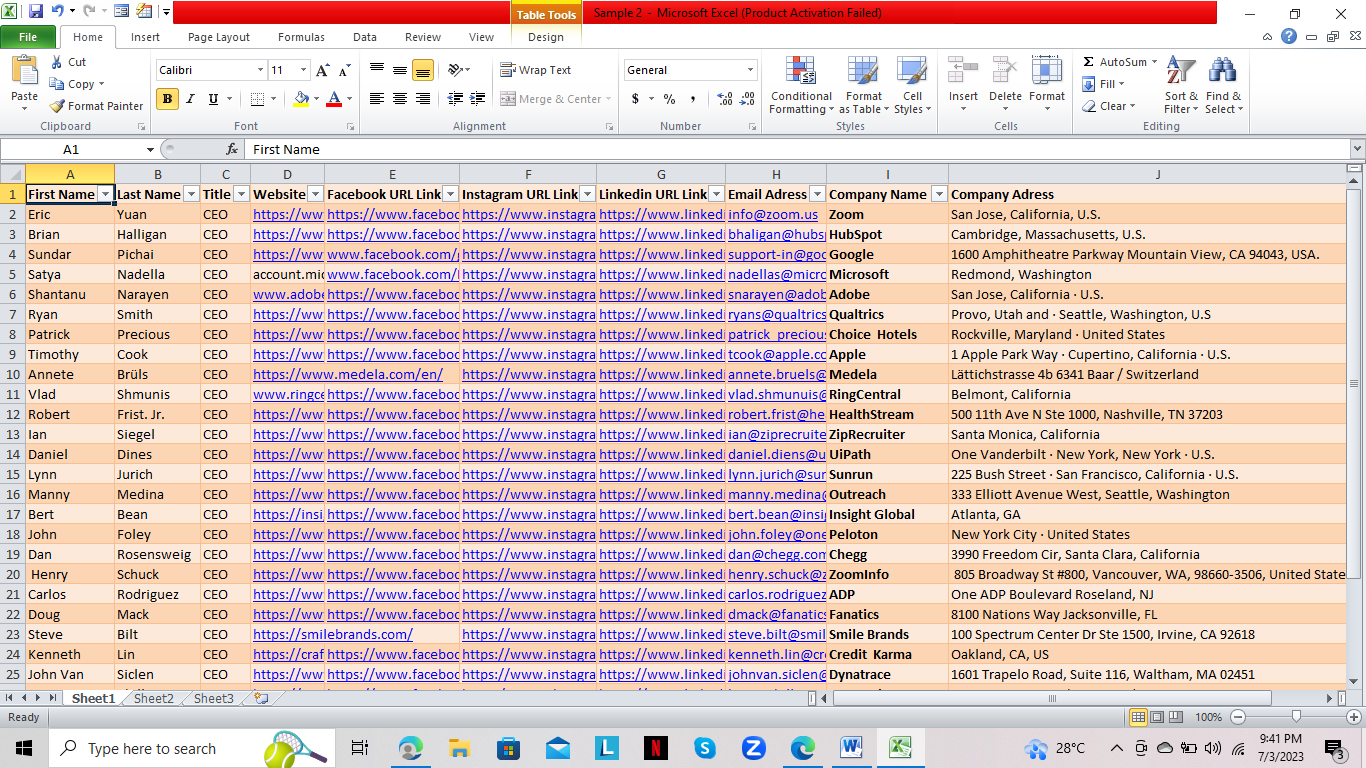Viewport: 1366px width, 768px height.
Task: Switch to the Data tab
Action: pyautogui.click(x=365, y=37)
